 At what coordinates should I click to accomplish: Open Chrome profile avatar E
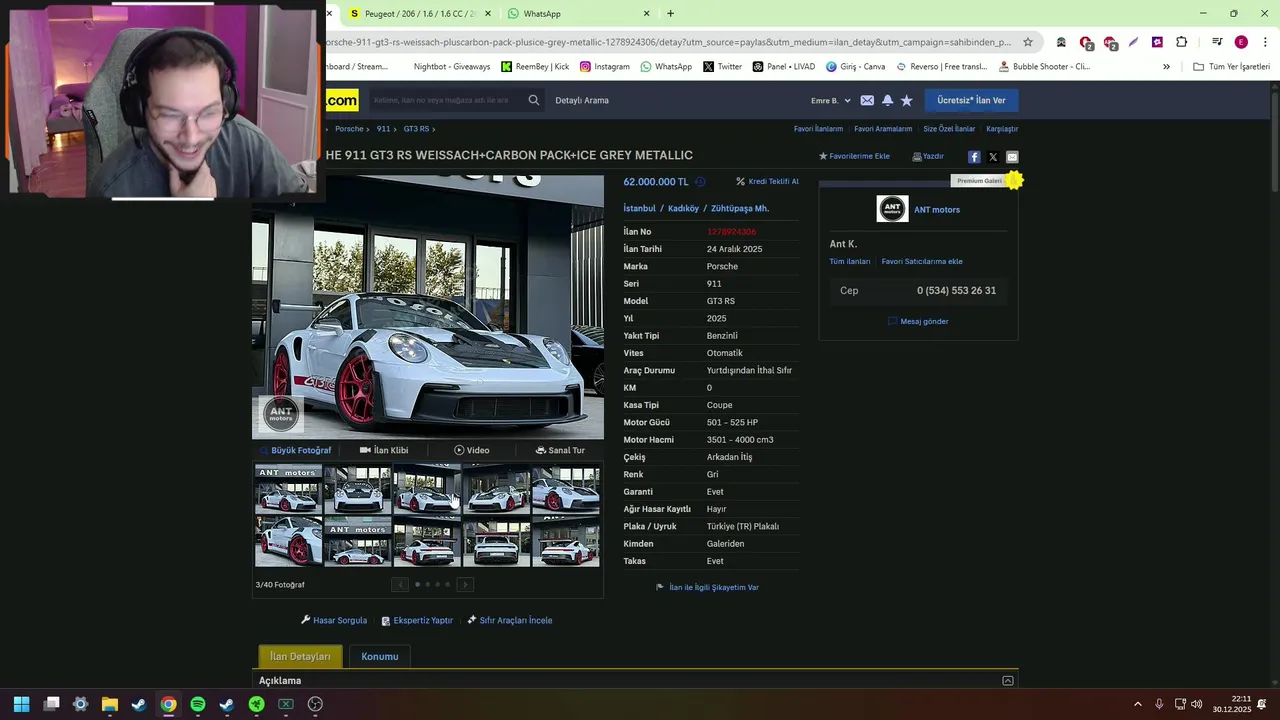(x=1241, y=42)
